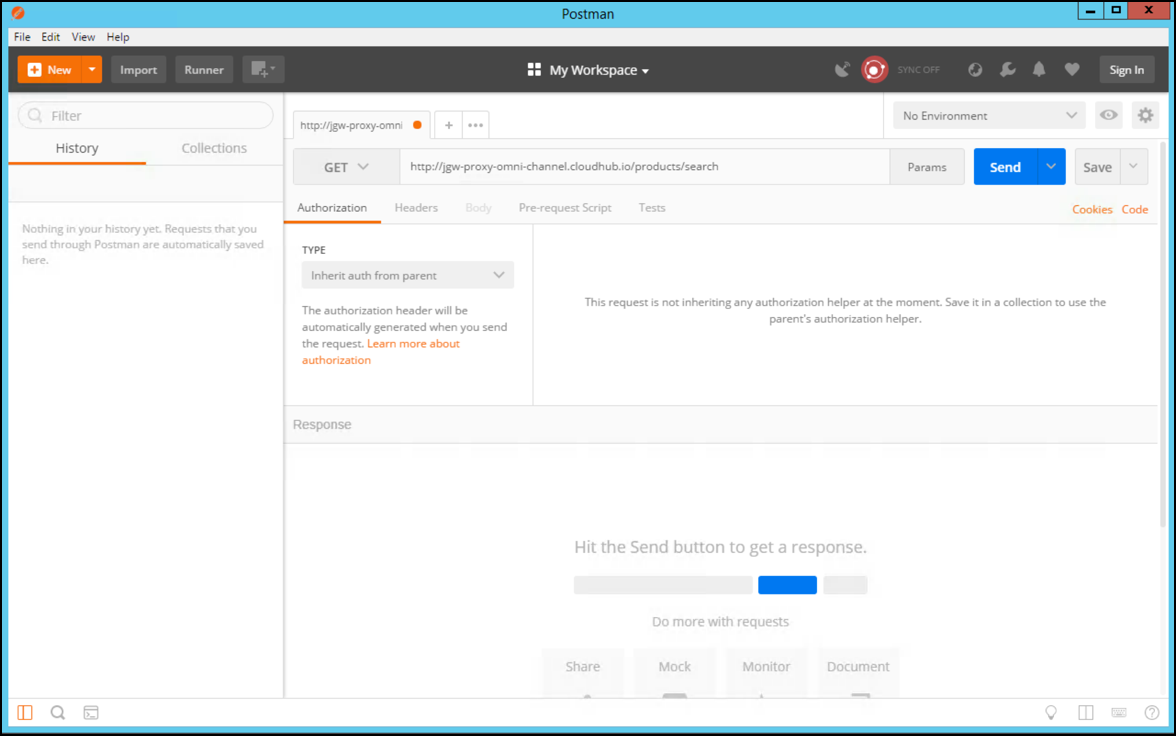This screenshot has height=736, width=1176.
Task: Click the Find search icon in status bar
Action: click(x=58, y=712)
